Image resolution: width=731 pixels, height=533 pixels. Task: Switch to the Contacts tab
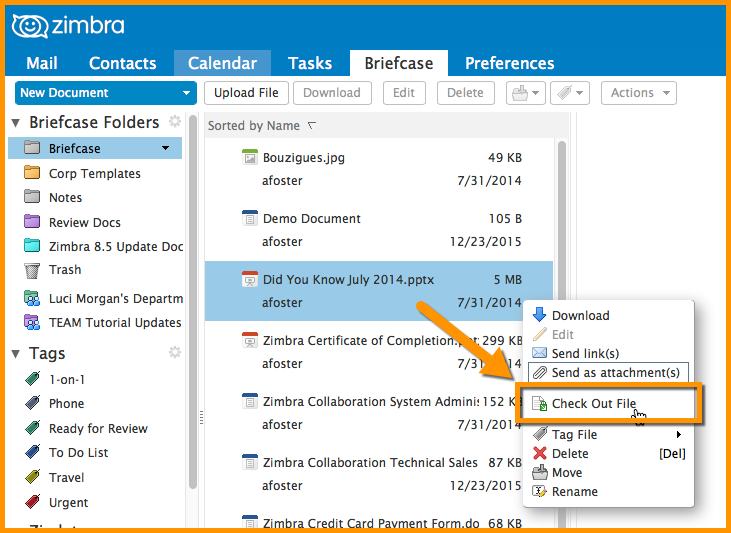click(122, 63)
